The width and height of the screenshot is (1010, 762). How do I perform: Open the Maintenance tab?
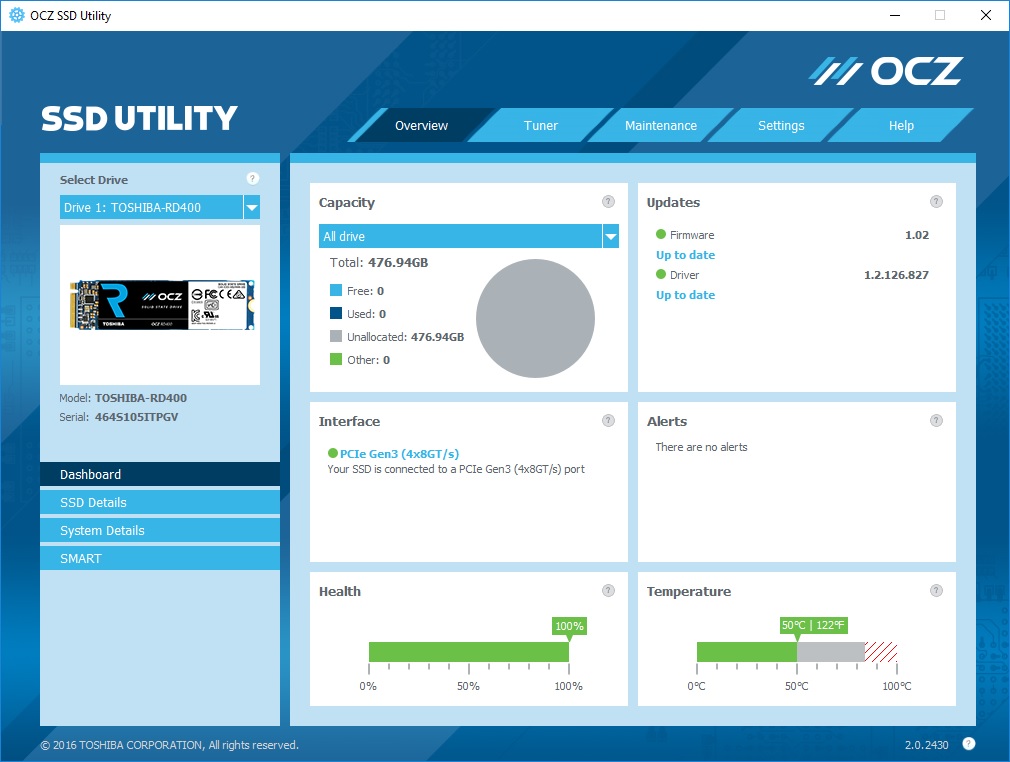pyautogui.click(x=660, y=126)
